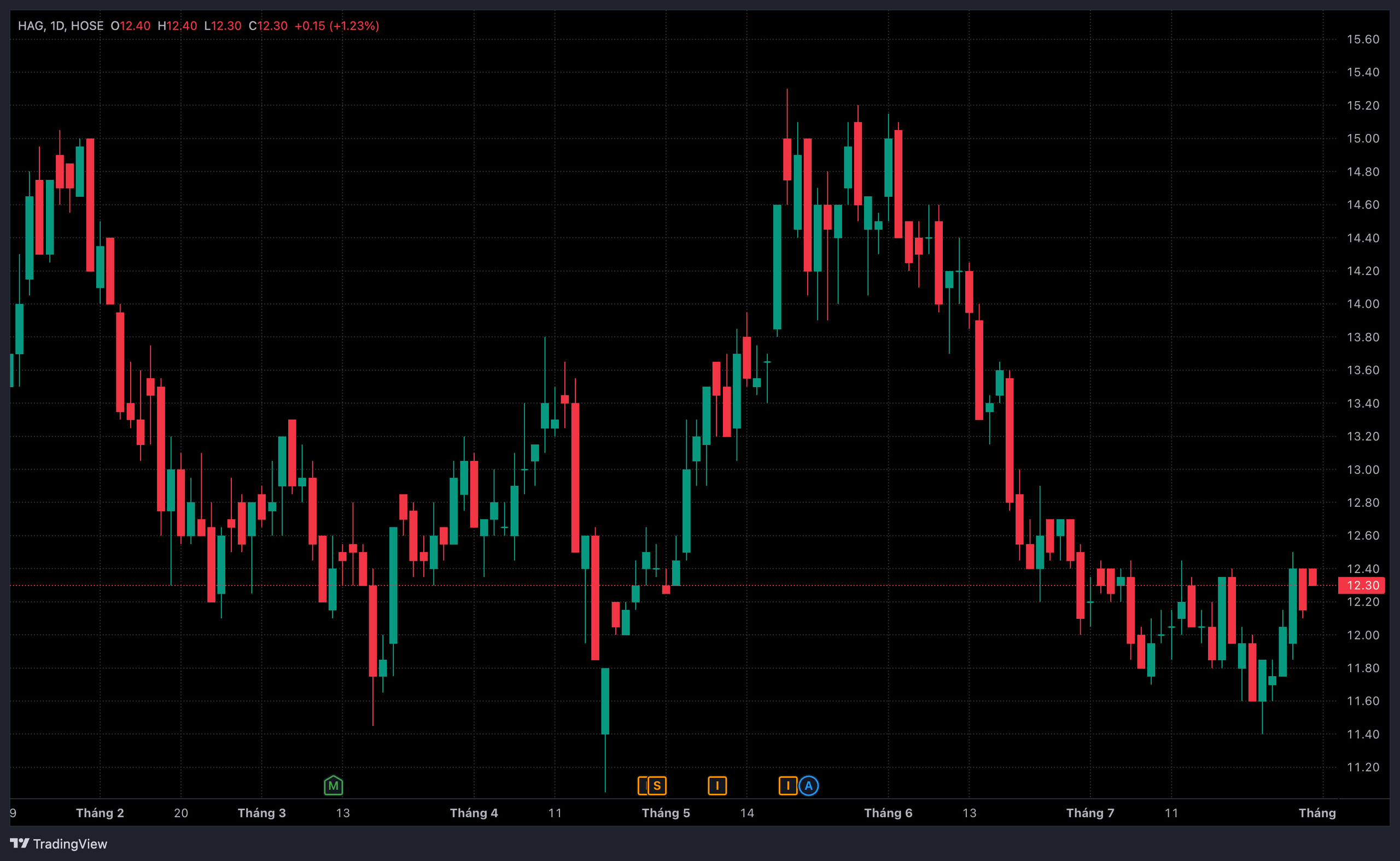Click the orange S split marker

[x=657, y=786]
